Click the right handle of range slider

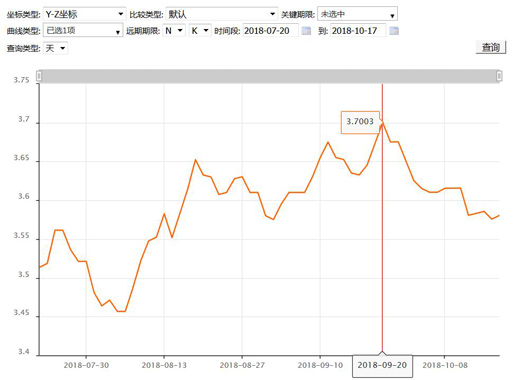pos(499,76)
